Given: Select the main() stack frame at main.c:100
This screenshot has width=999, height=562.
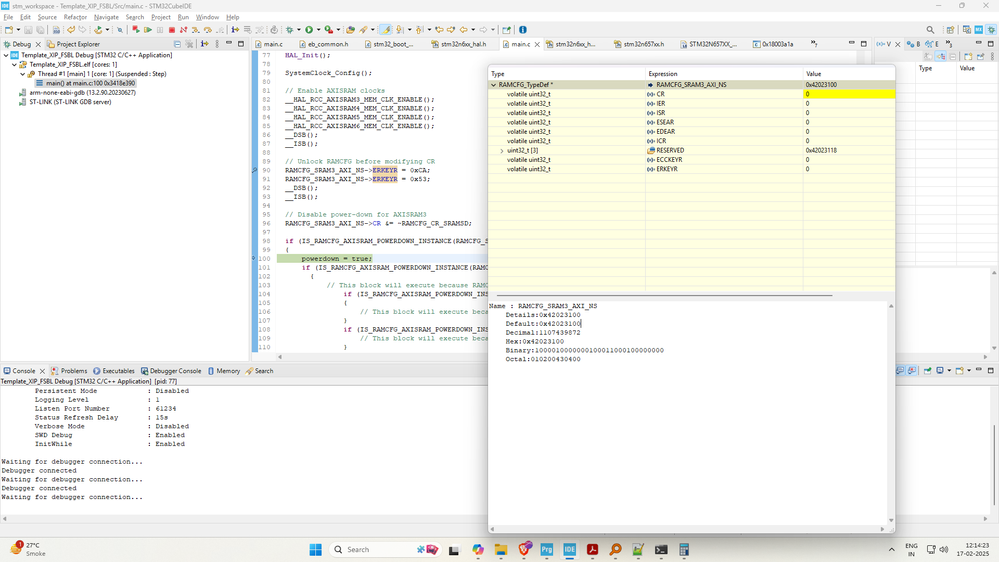Looking at the screenshot, I should tap(84, 83).
